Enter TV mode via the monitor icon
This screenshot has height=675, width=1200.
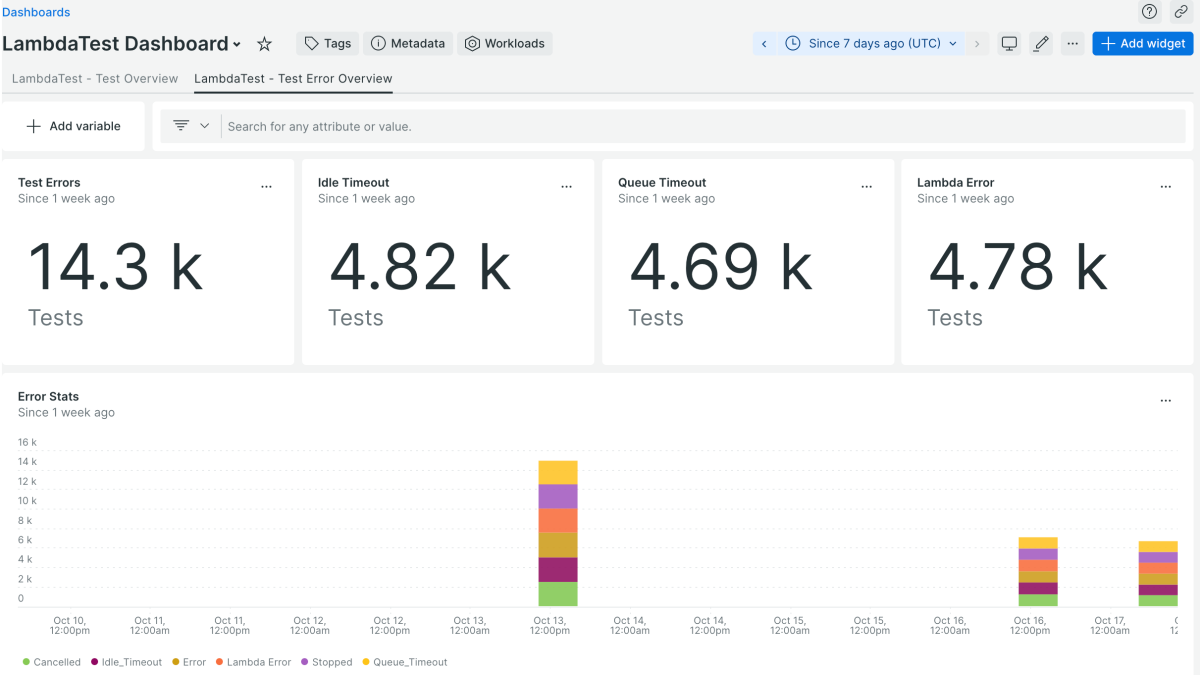pyautogui.click(x=1010, y=44)
